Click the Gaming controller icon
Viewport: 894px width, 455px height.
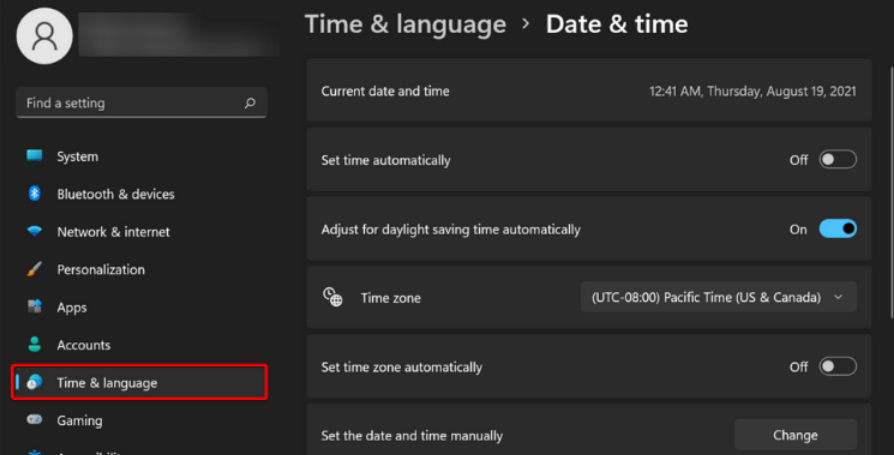35,421
